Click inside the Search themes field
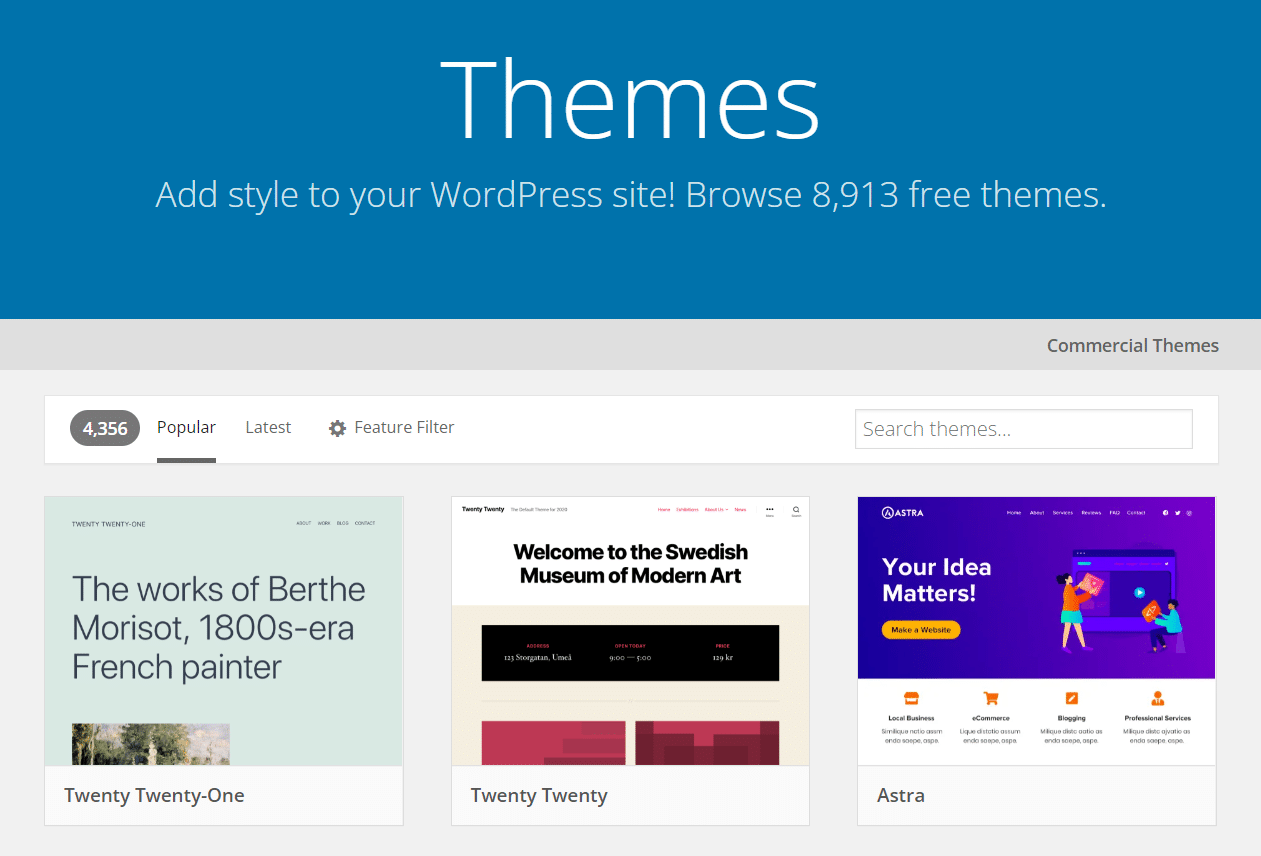 (x=1023, y=428)
